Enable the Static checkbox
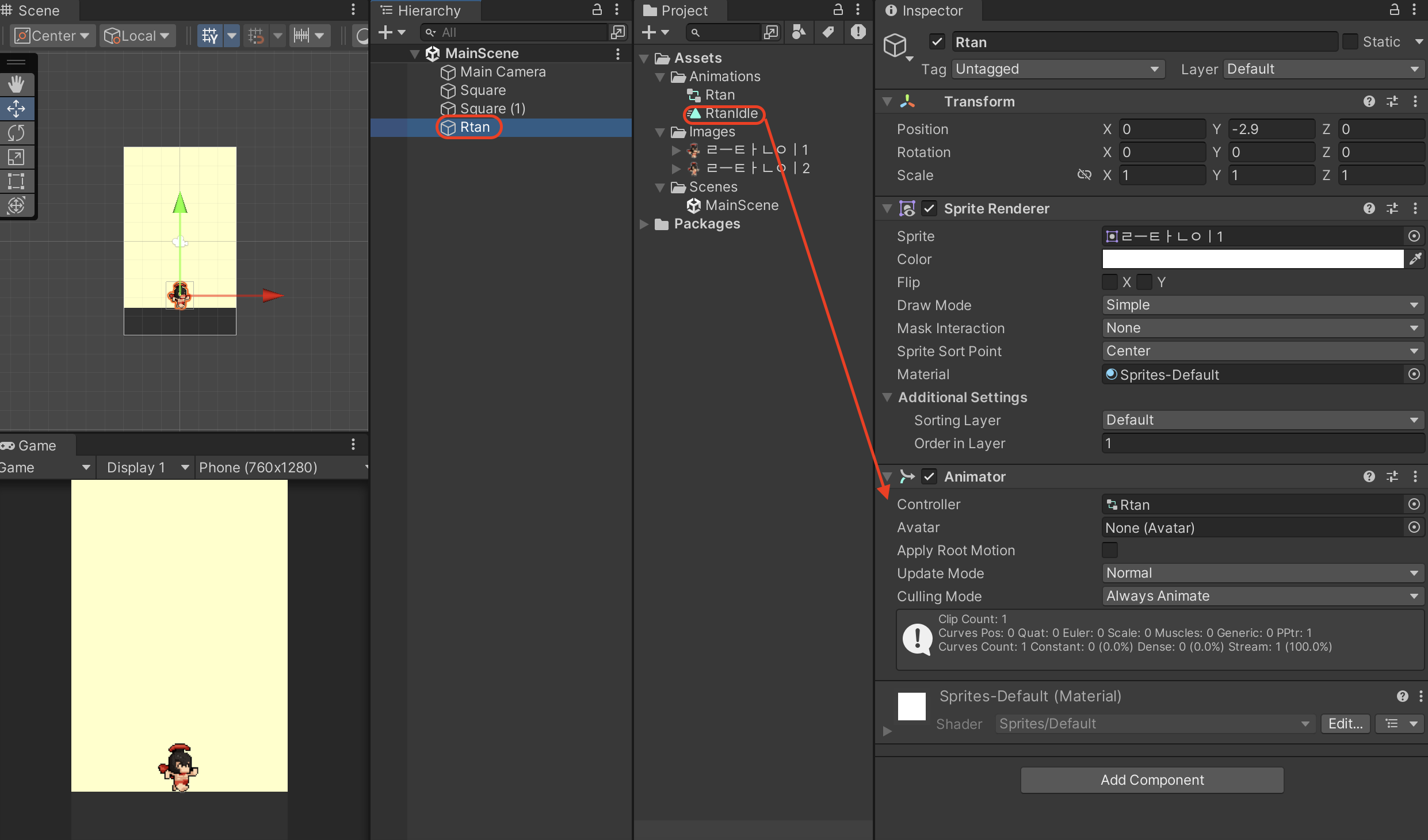 tap(1350, 41)
